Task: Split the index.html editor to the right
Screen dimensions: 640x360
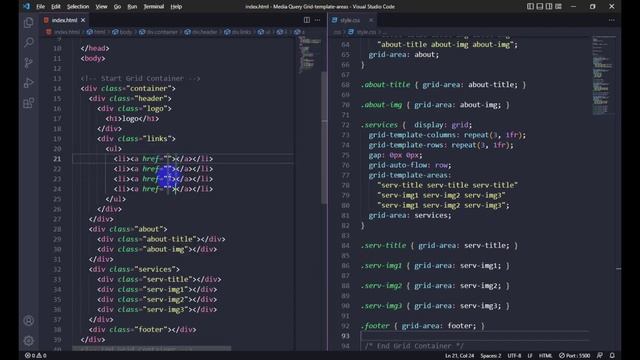Action: (x=307, y=20)
